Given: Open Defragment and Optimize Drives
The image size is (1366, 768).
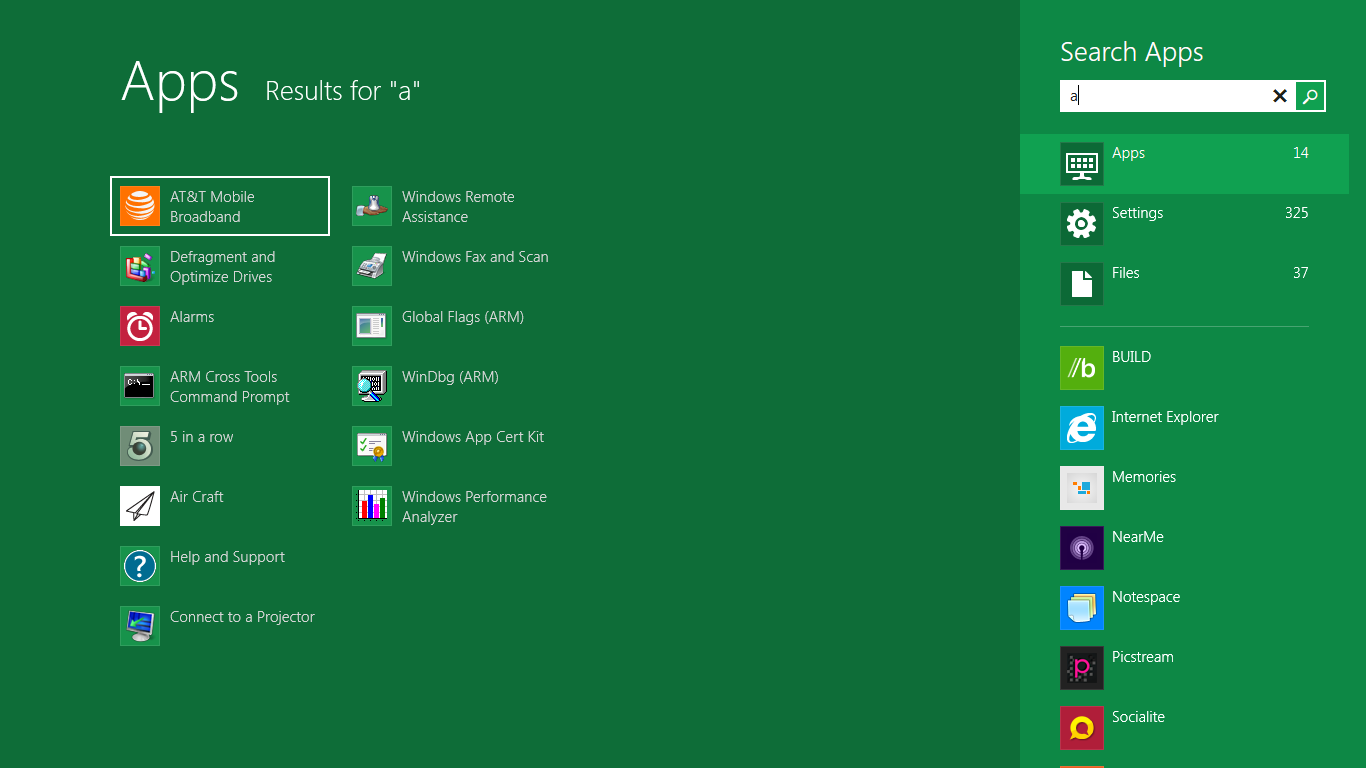Looking at the screenshot, I should (x=220, y=266).
